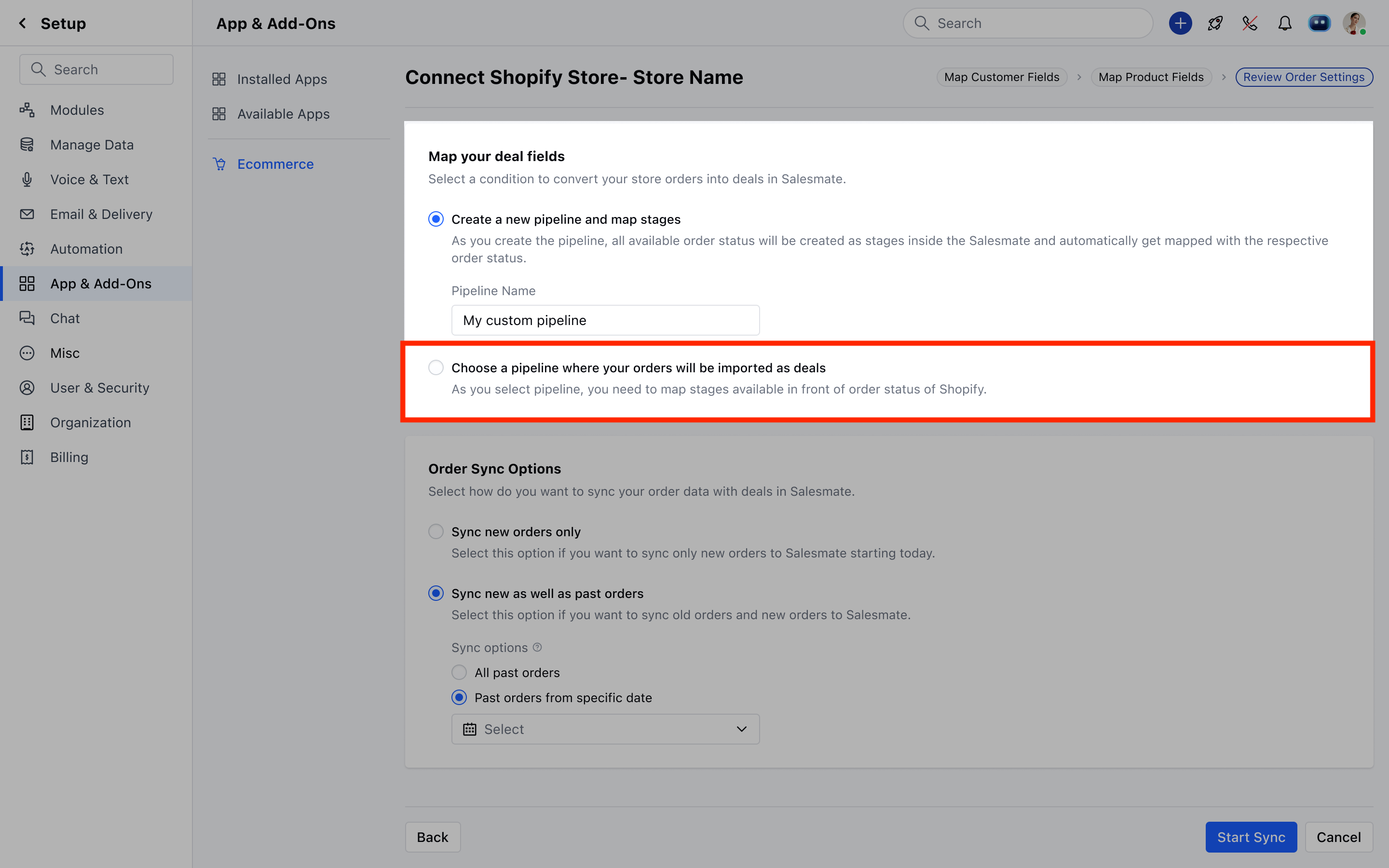Select Past orders from specific date
Image resolution: width=1389 pixels, height=868 pixels.
(x=459, y=697)
